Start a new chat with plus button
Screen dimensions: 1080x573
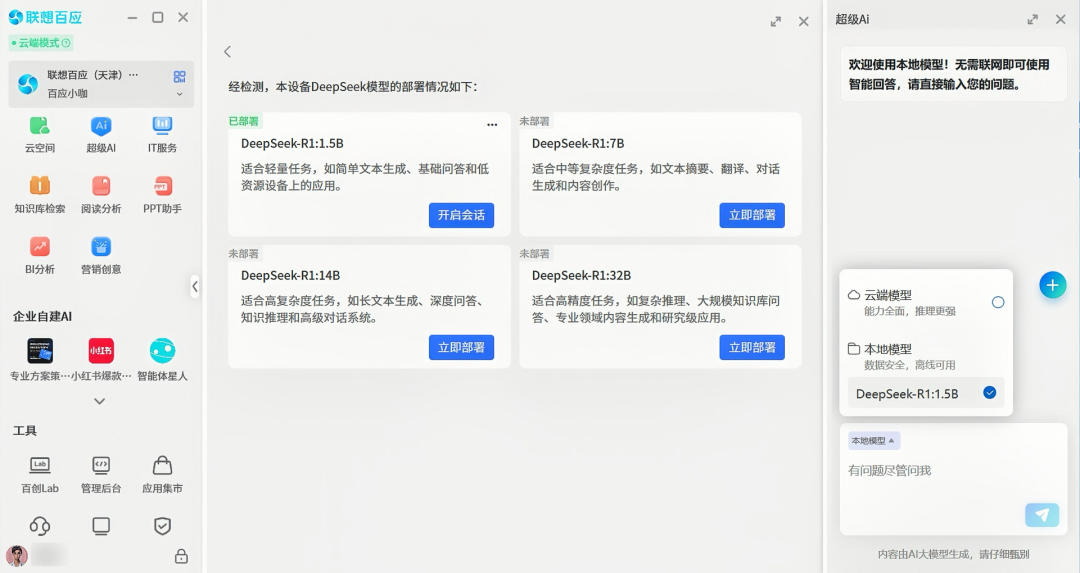(1052, 285)
